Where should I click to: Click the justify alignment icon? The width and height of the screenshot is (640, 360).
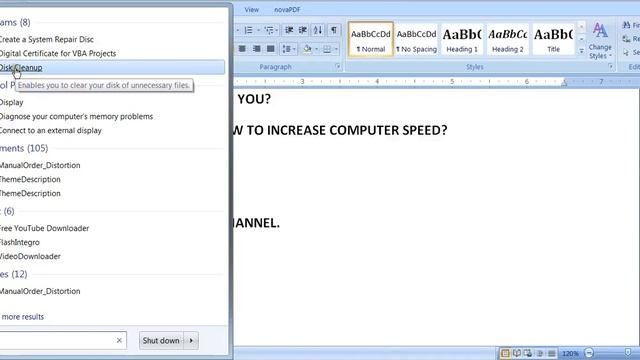pyautogui.click(x=271, y=49)
